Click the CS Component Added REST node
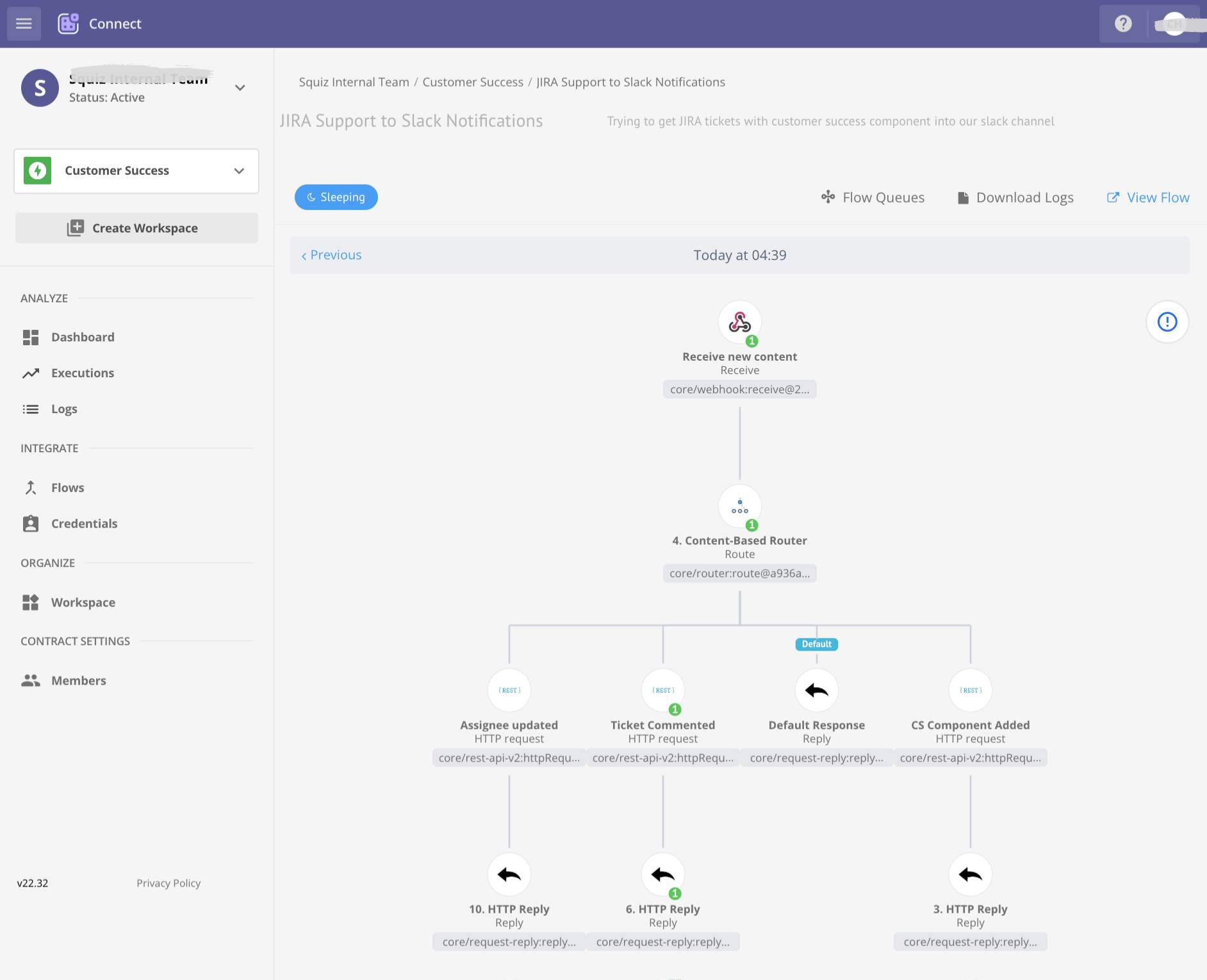1207x980 pixels. point(970,690)
